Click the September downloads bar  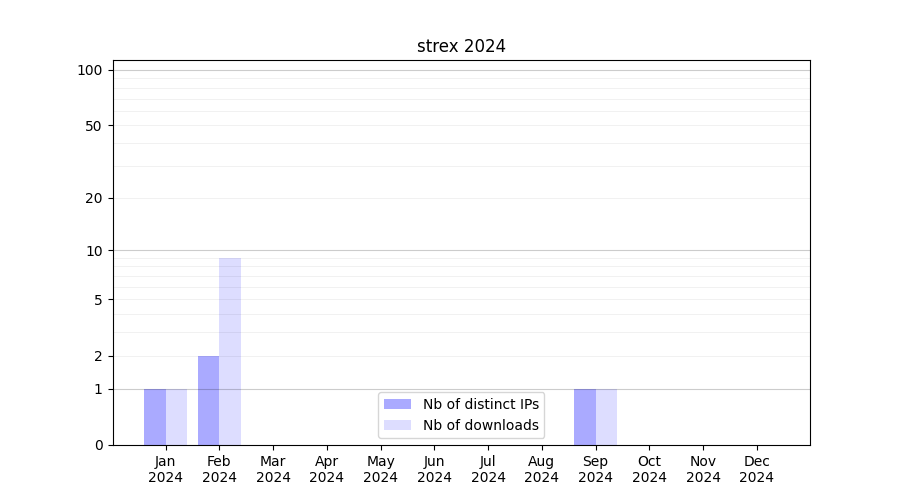(606, 417)
